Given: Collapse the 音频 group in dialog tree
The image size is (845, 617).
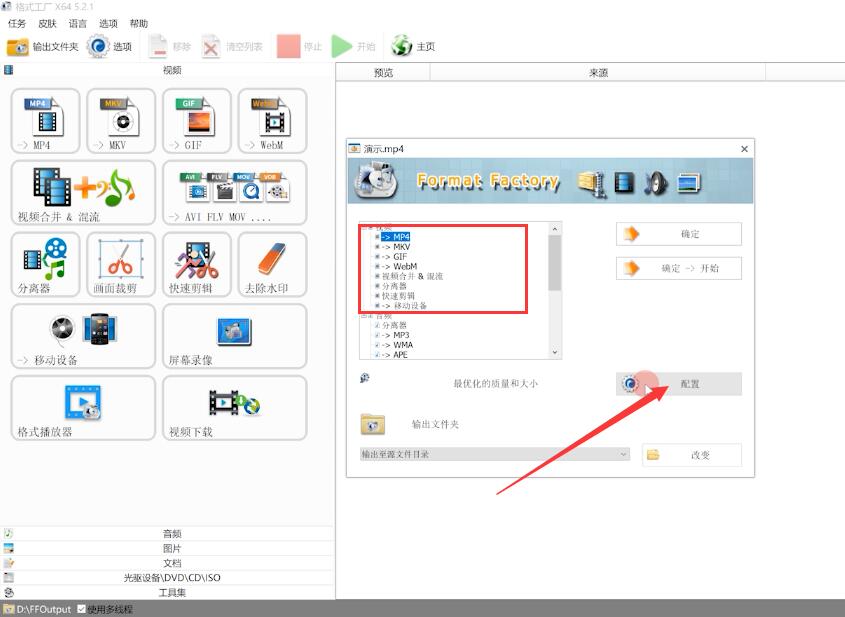Looking at the screenshot, I should coord(364,316).
